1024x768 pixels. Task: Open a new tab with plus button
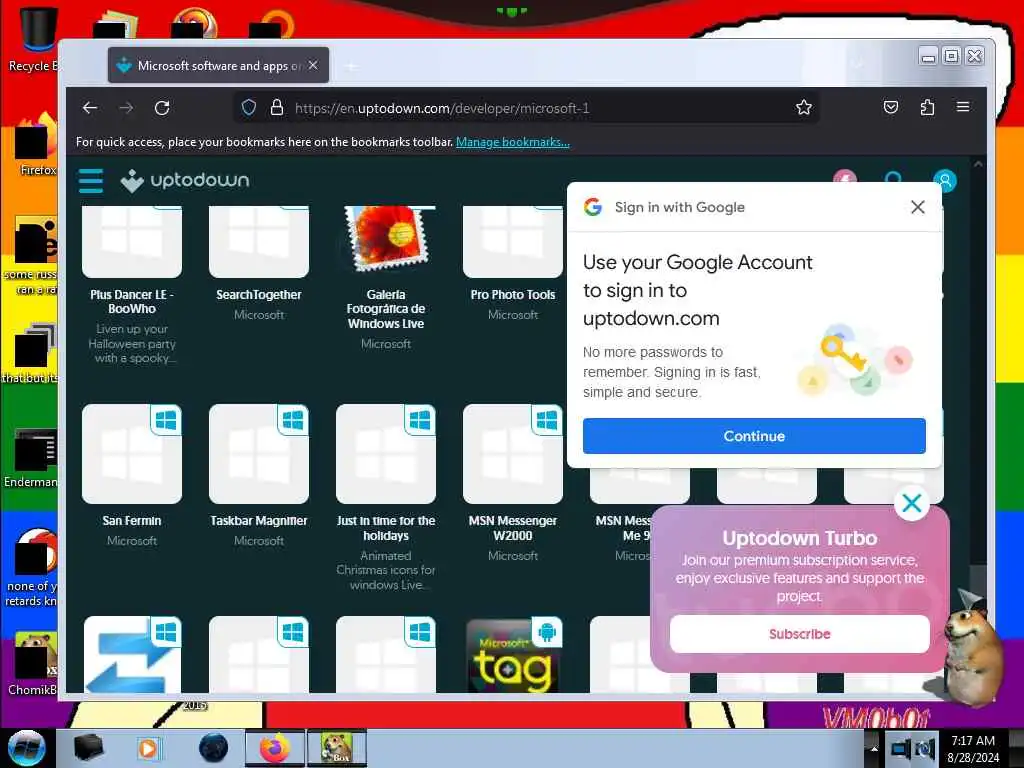click(x=351, y=66)
